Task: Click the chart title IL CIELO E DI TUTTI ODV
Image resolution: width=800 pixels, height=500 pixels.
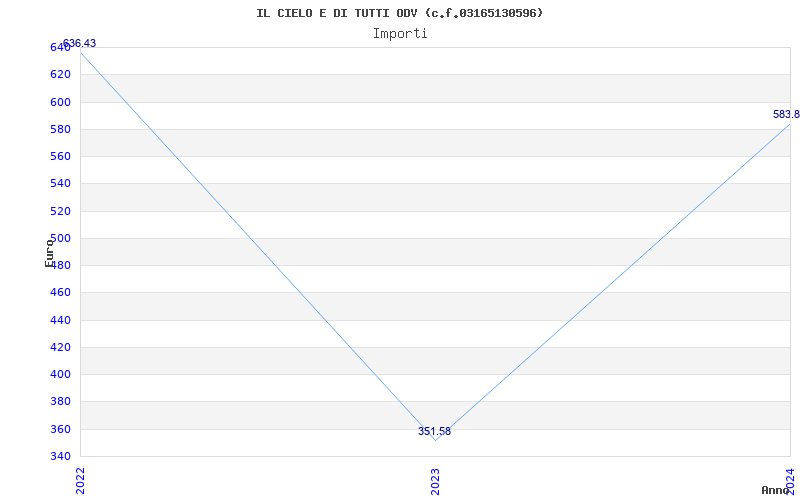Action: pyautogui.click(x=399, y=13)
